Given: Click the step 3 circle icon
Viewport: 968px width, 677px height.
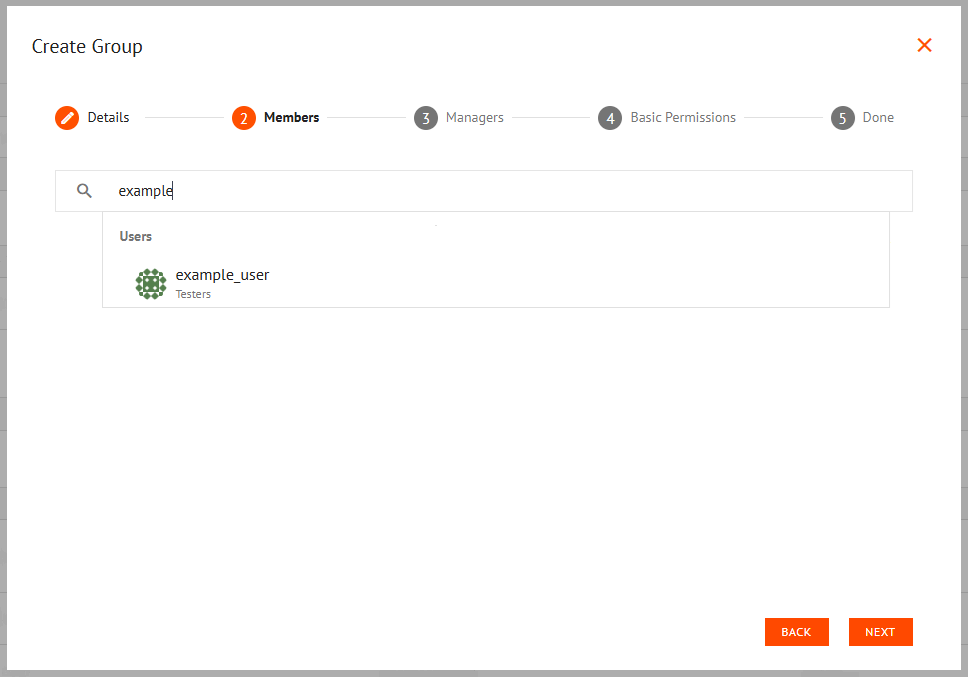Looking at the screenshot, I should [x=426, y=118].
